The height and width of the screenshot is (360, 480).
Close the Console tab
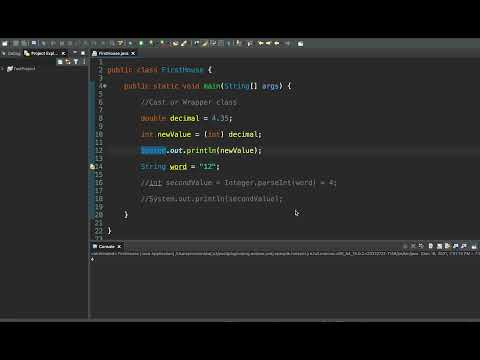pyautogui.click(x=119, y=247)
